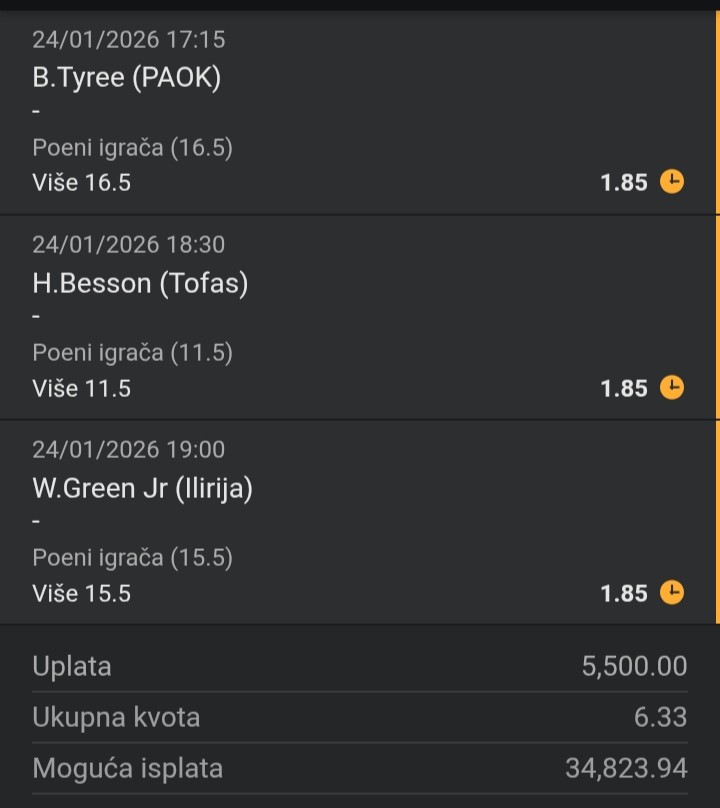Click the 24/01/2026 19:00 match time
This screenshot has height=808, width=720.
129,449
